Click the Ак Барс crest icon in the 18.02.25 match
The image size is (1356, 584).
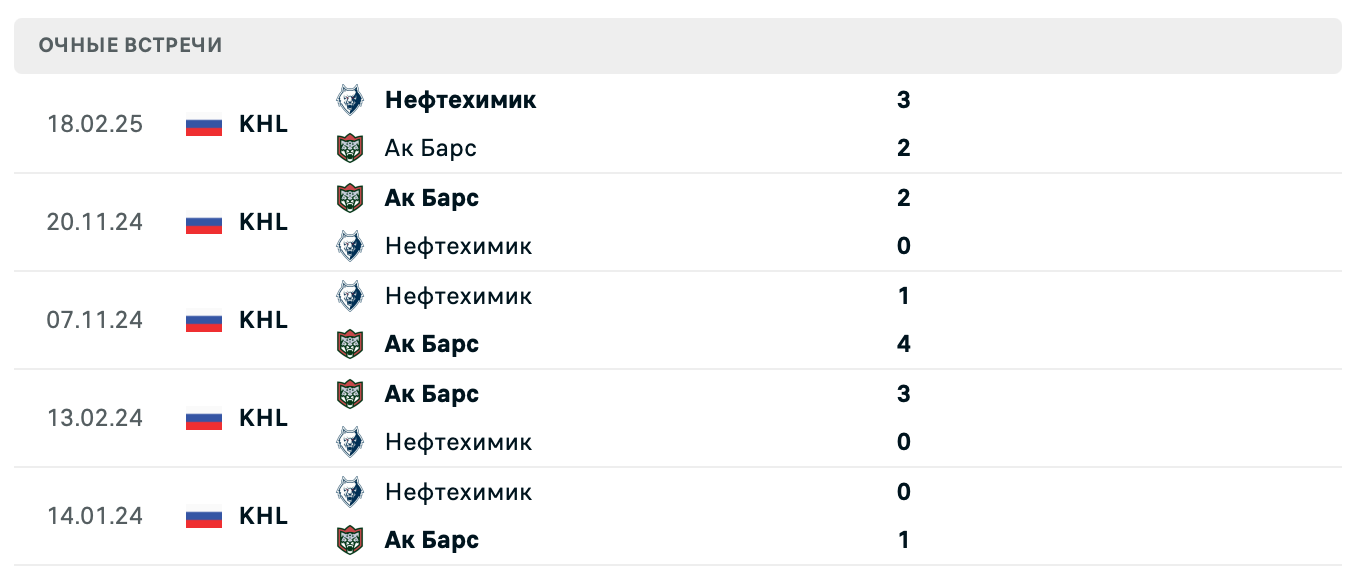(x=352, y=147)
